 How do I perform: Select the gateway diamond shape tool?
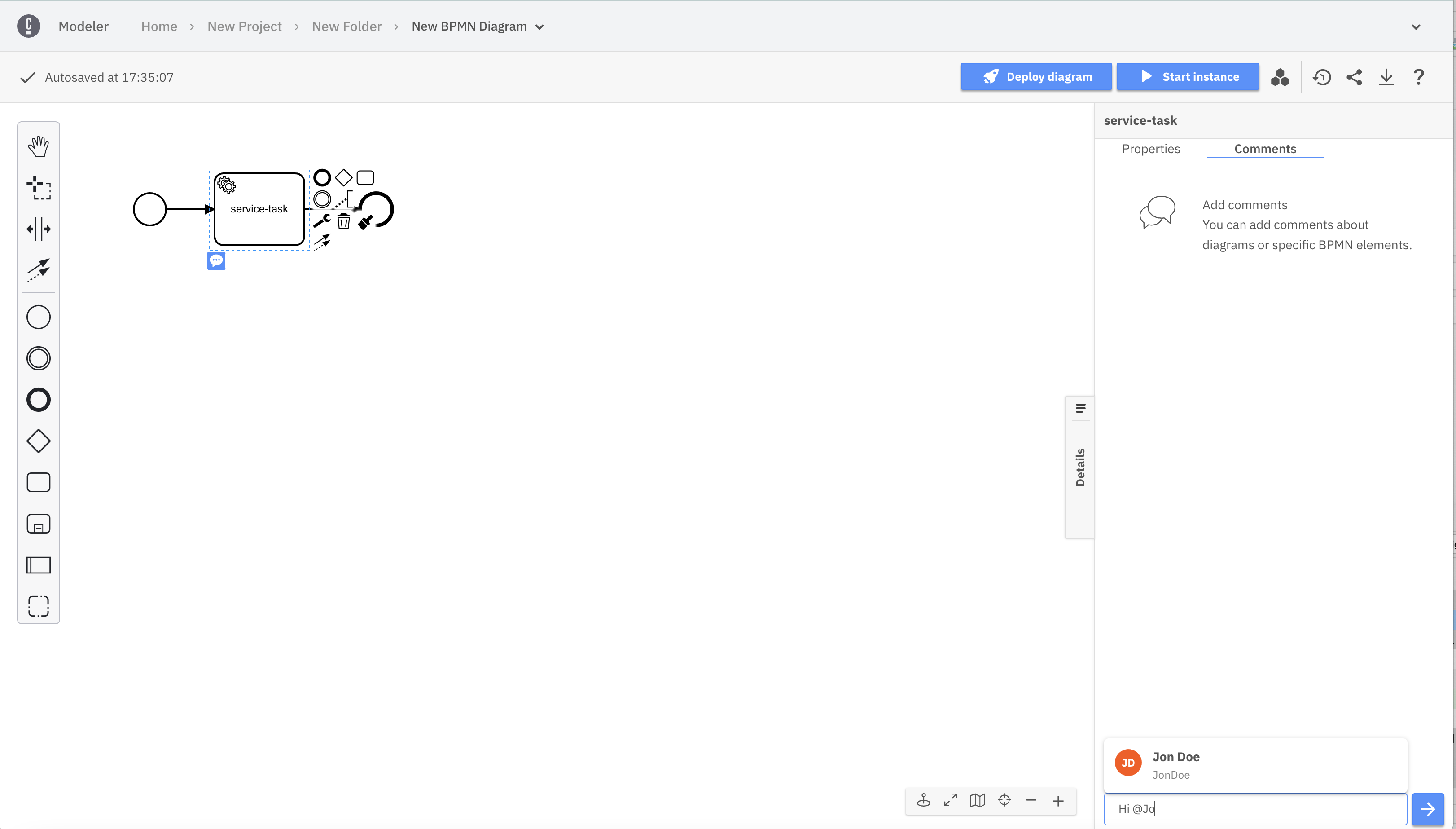point(38,441)
